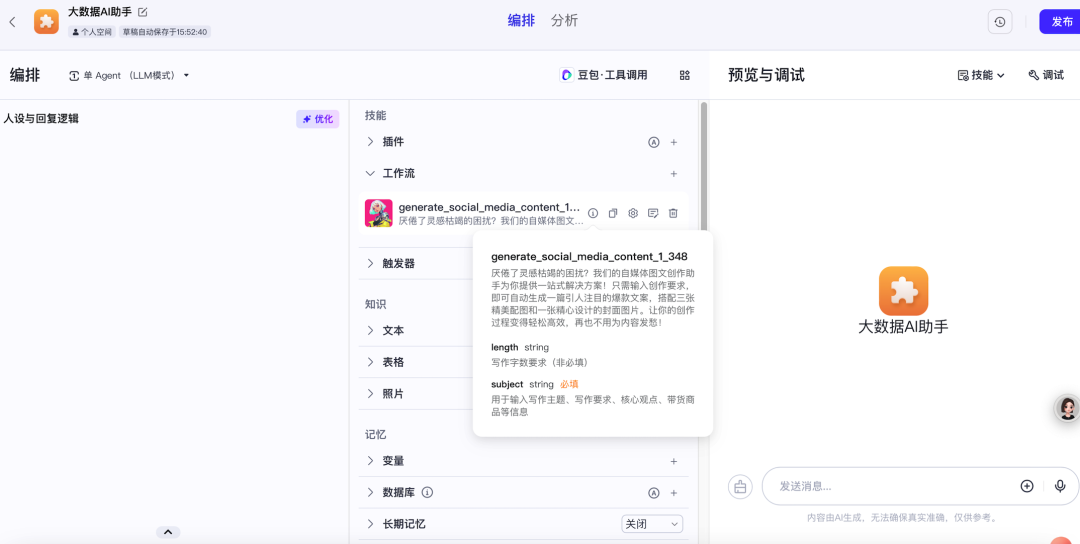Edit the bot name 大数据AI助手
The image size is (1080, 544).
click(x=143, y=12)
